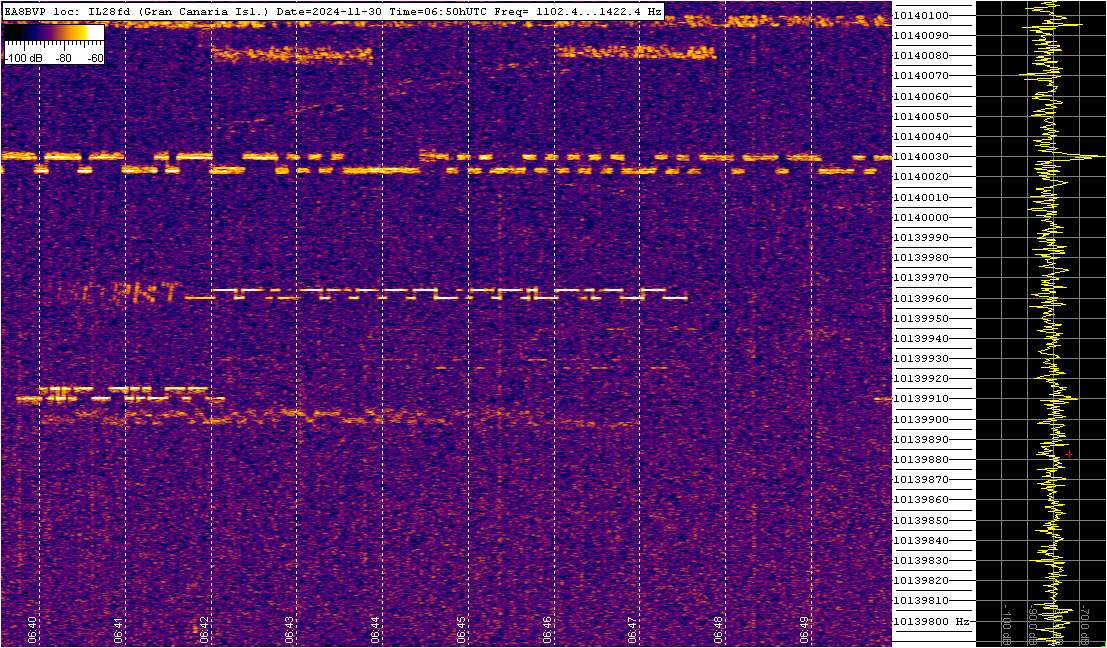
Task: Click the "-80" label in the color legend
Action: click(x=64, y=59)
